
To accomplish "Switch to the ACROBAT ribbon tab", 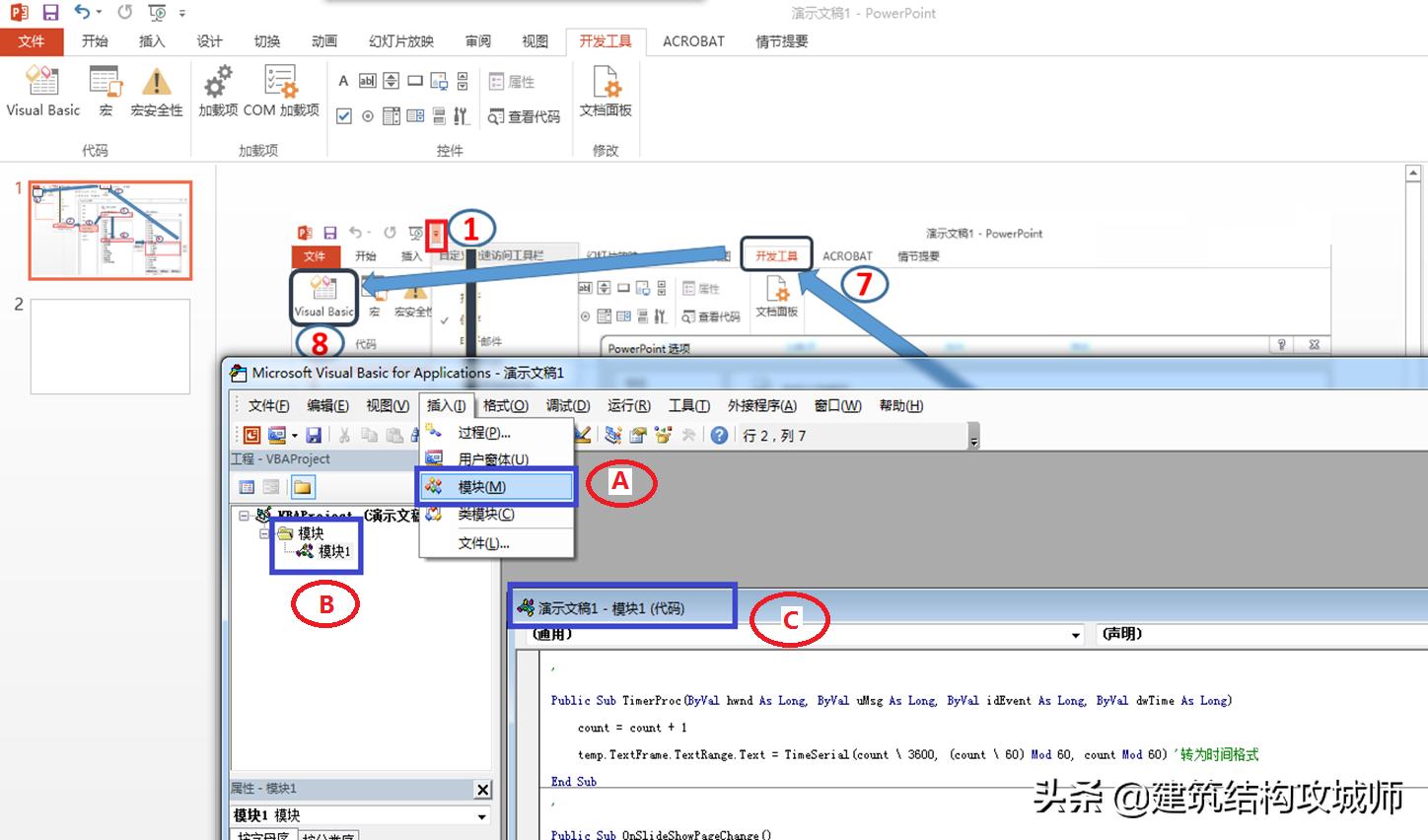I will [693, 41].
